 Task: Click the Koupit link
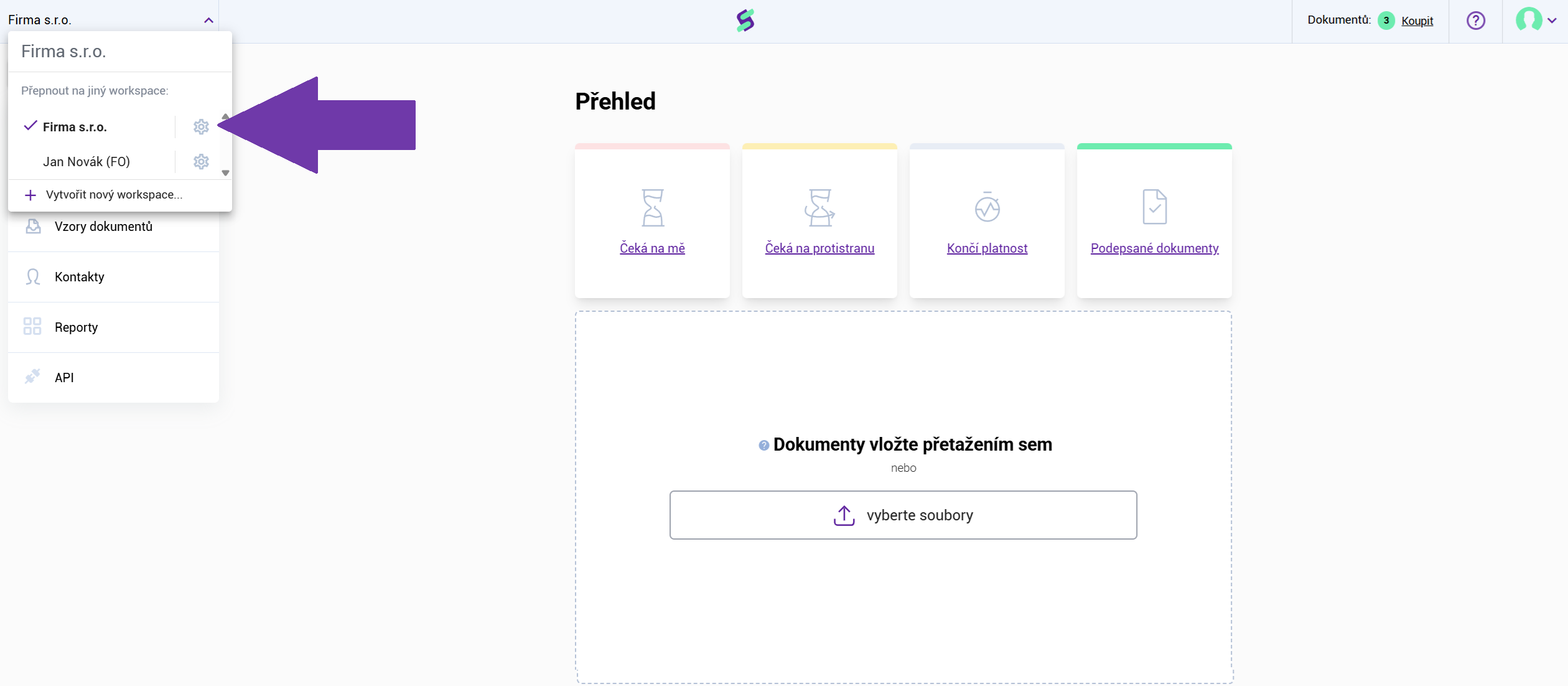pos(1417,21)
